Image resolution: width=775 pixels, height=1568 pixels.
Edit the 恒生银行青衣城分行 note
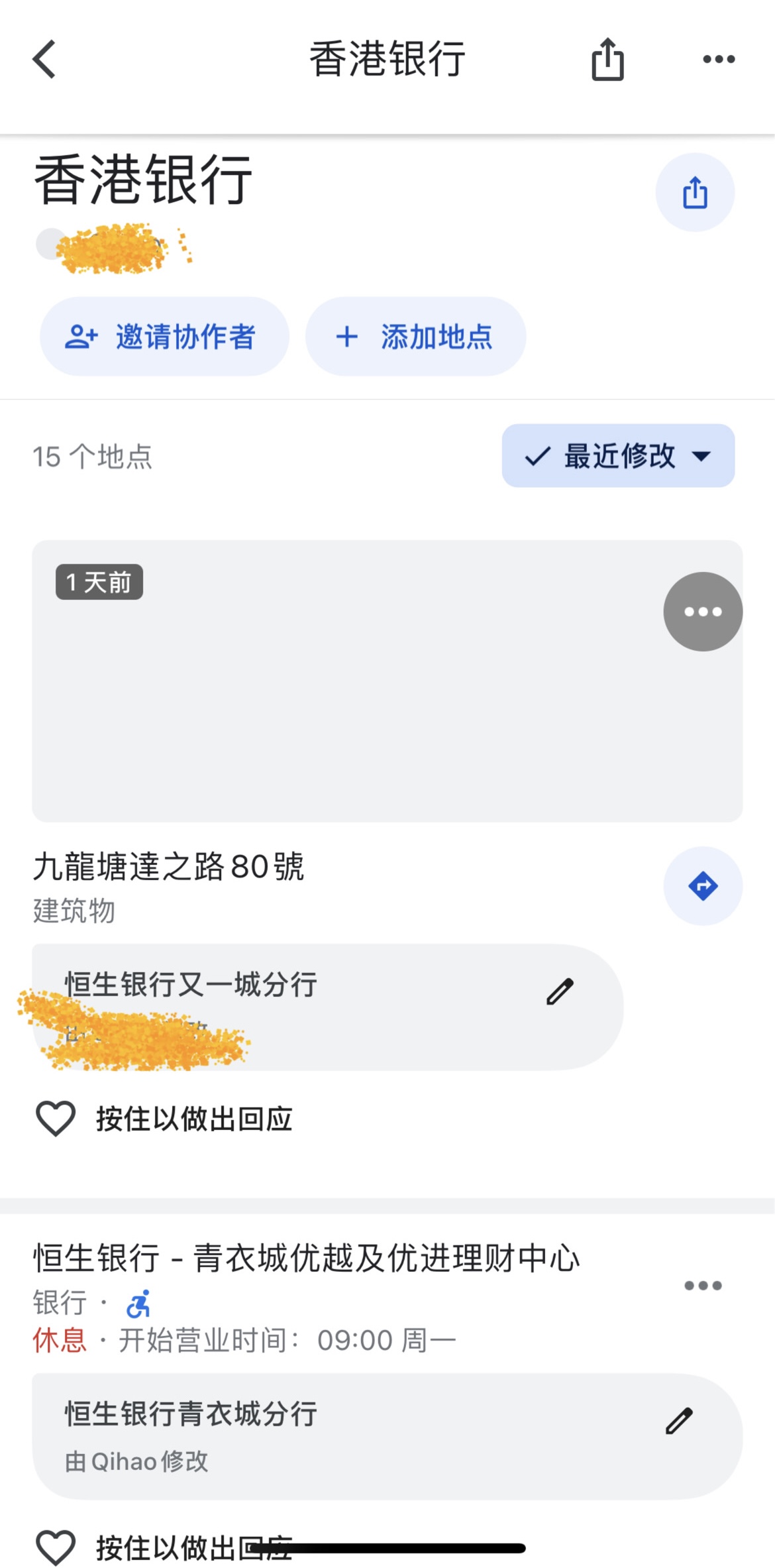coord(679,1421)
